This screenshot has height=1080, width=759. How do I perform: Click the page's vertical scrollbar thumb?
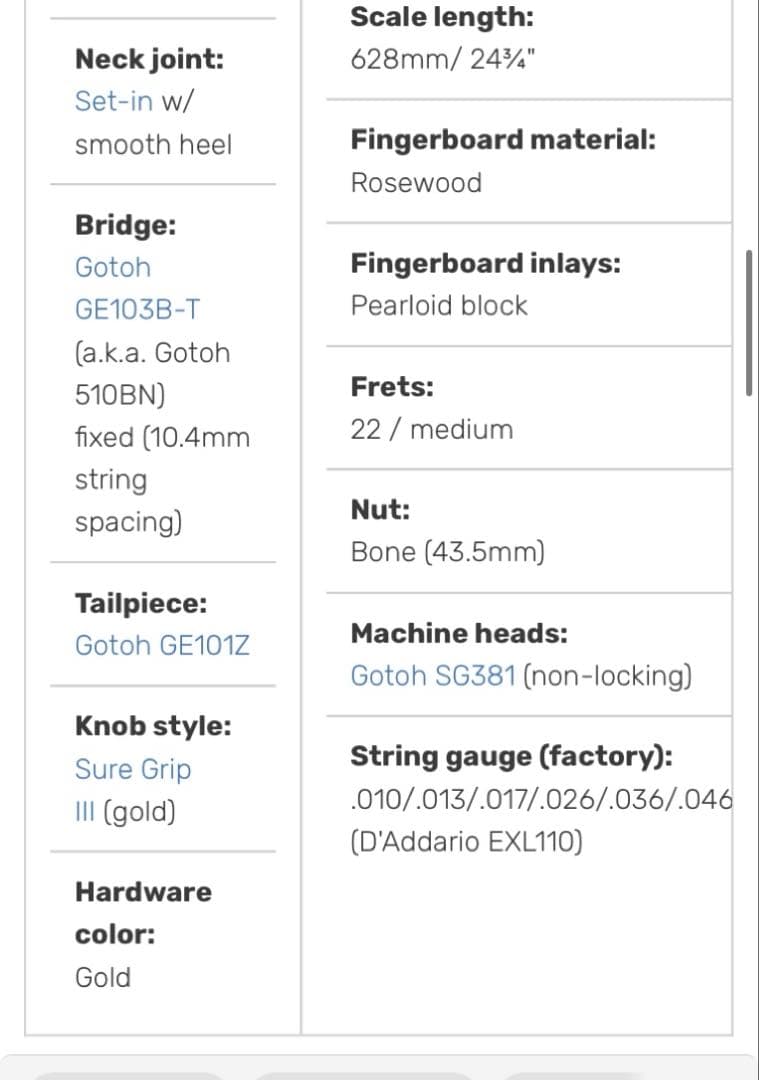click(748, 323)
